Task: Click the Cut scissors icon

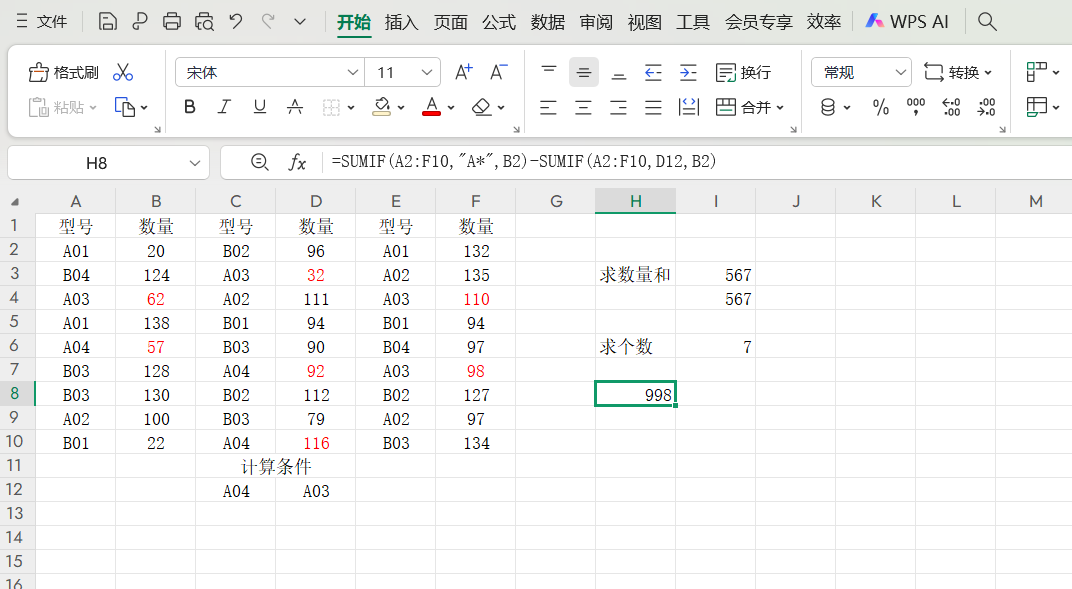Action: click(x=124, y=72)
